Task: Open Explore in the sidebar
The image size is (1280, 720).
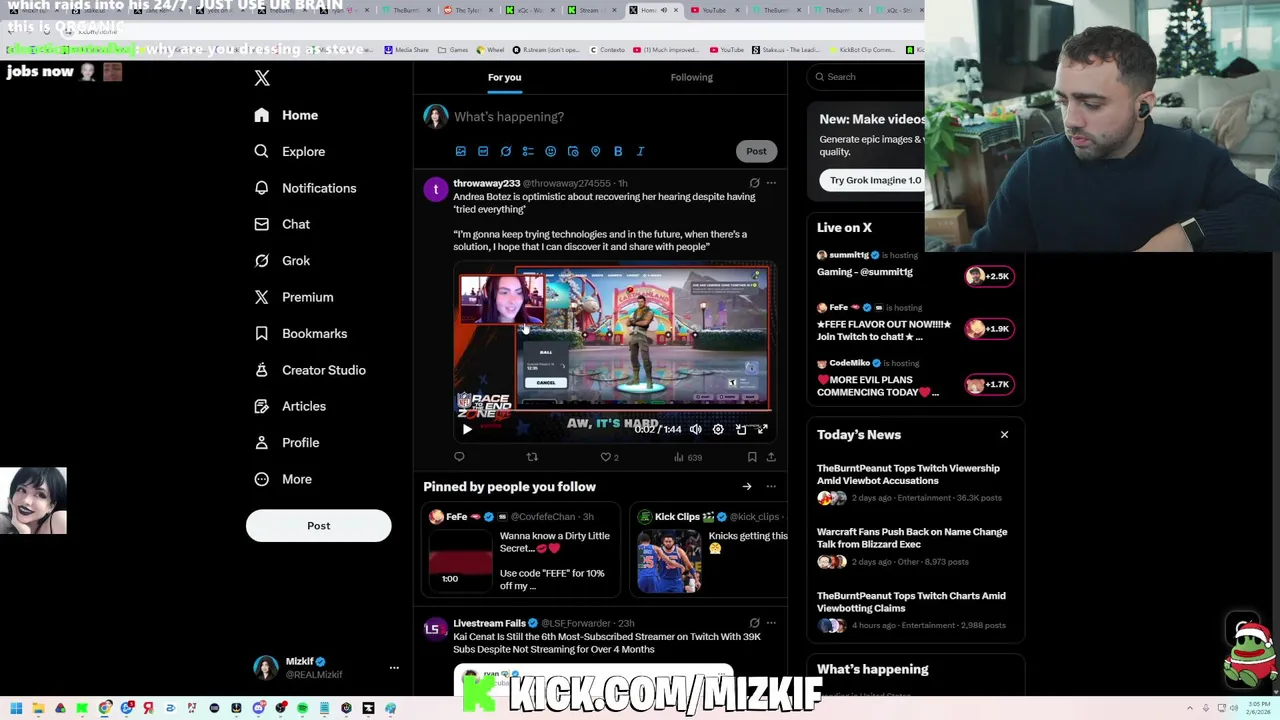Action: (x=289, y=151)
